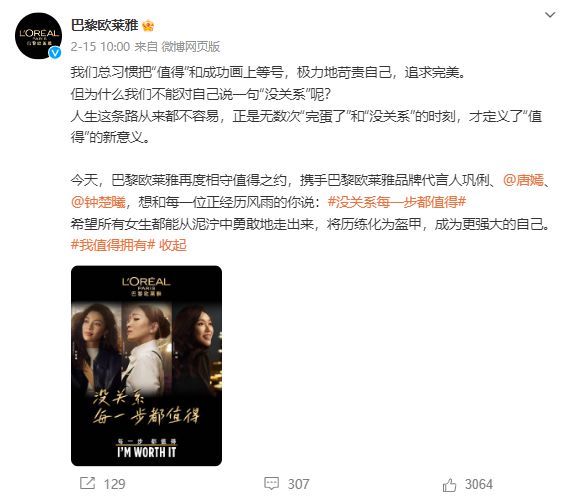This screenshot has width=568, height=501.
Task: Click the 2-15 10:00 post timestamp
Action: (100, 47)
